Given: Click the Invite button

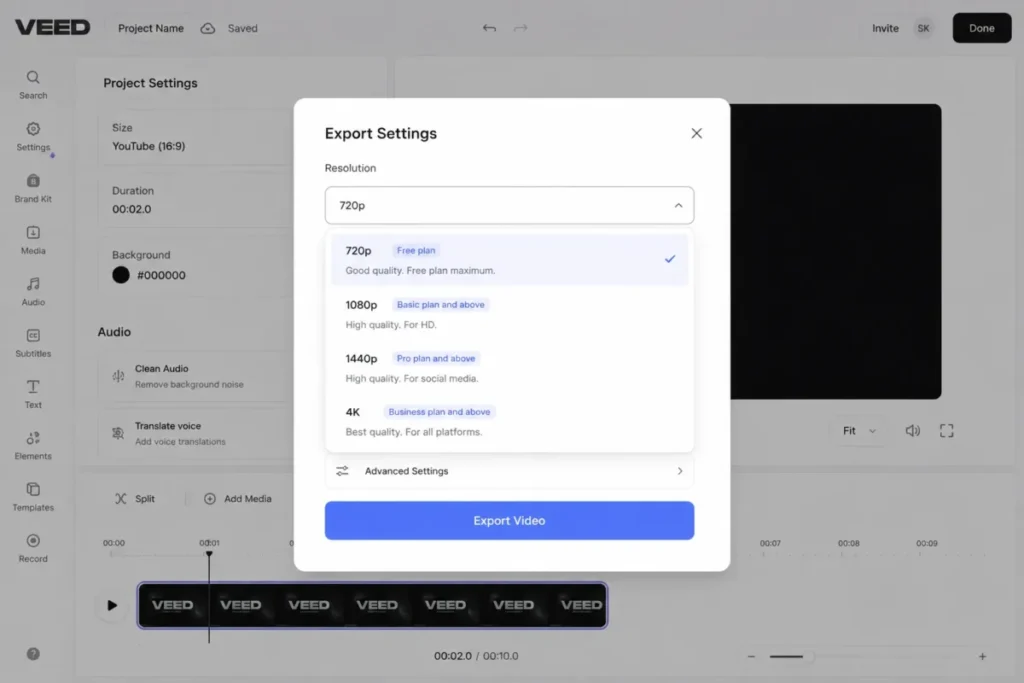Looking at the screenshot, I should [885, 28].
